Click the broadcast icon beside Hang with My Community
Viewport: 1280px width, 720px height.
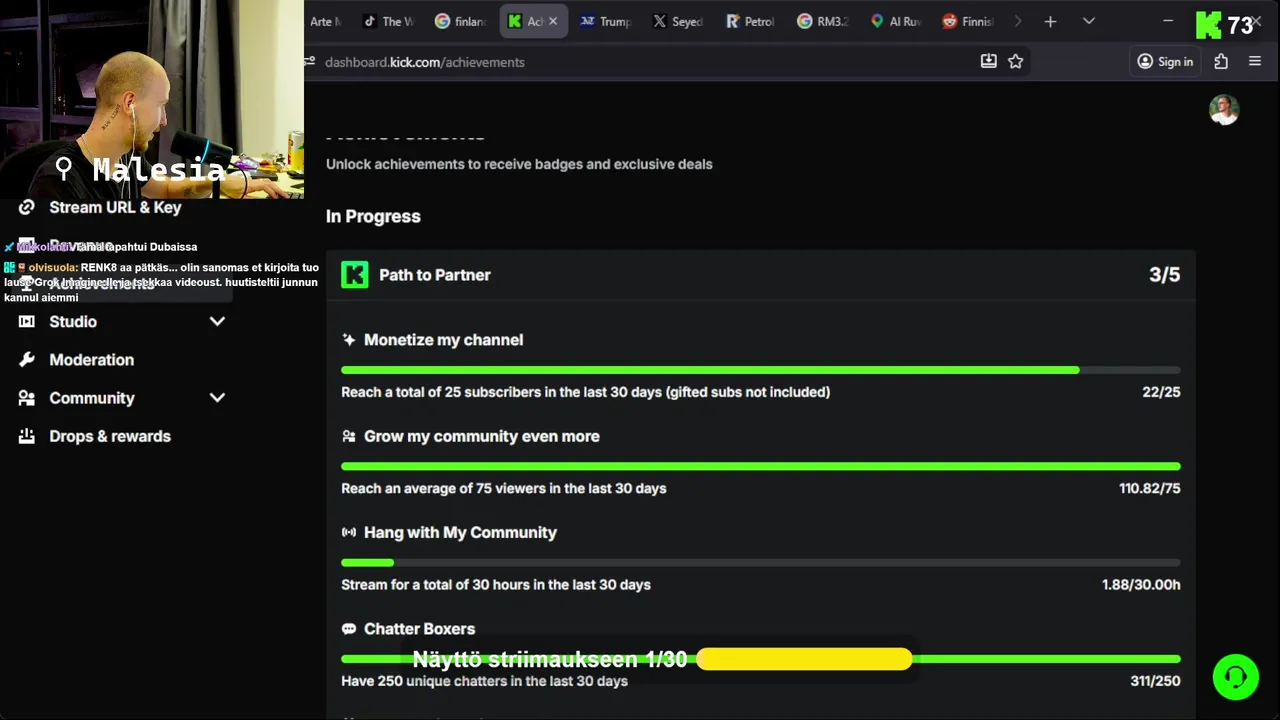pos(349,532)
